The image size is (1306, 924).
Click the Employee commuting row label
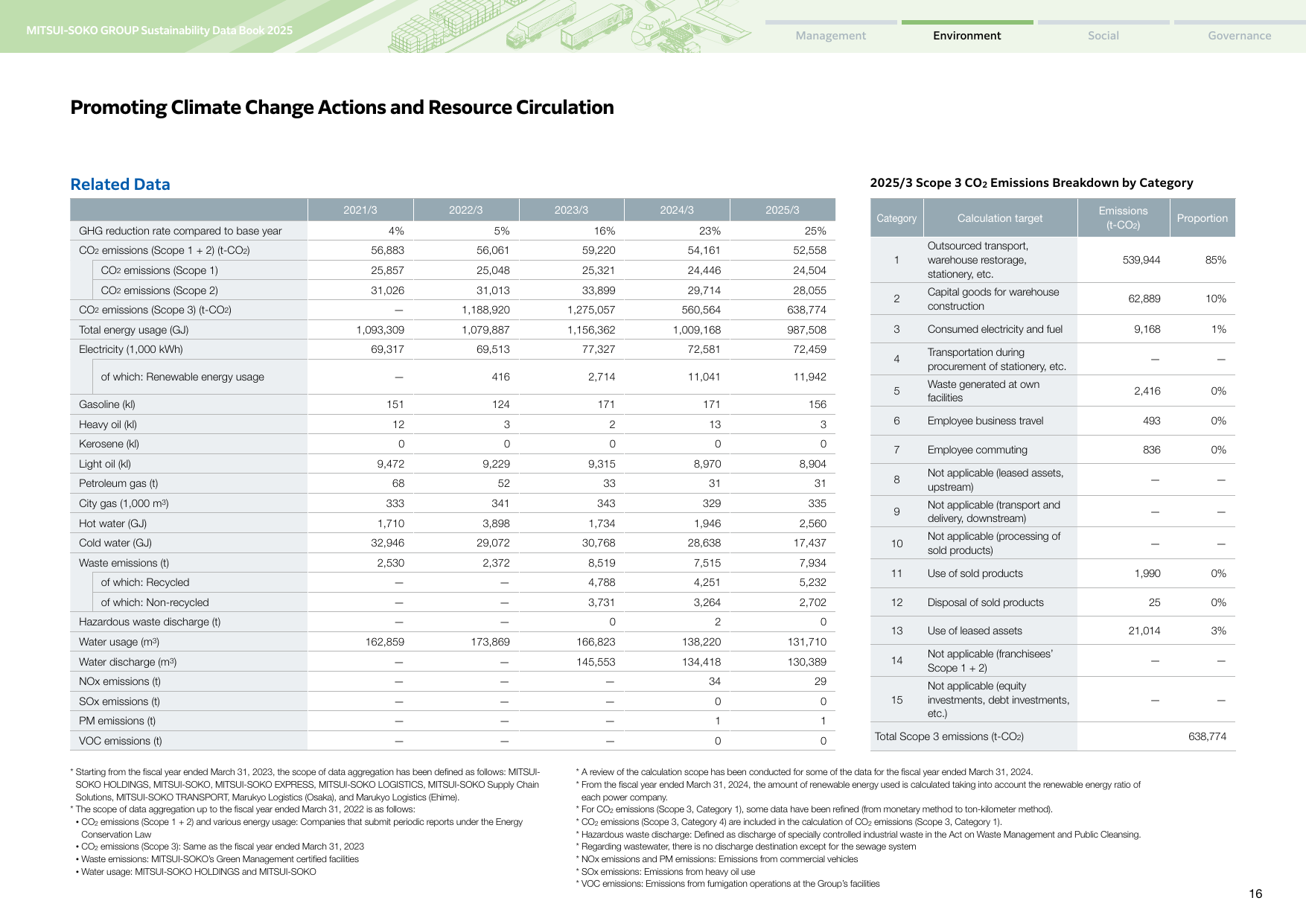pyautogui.click(x=977, y=450)
